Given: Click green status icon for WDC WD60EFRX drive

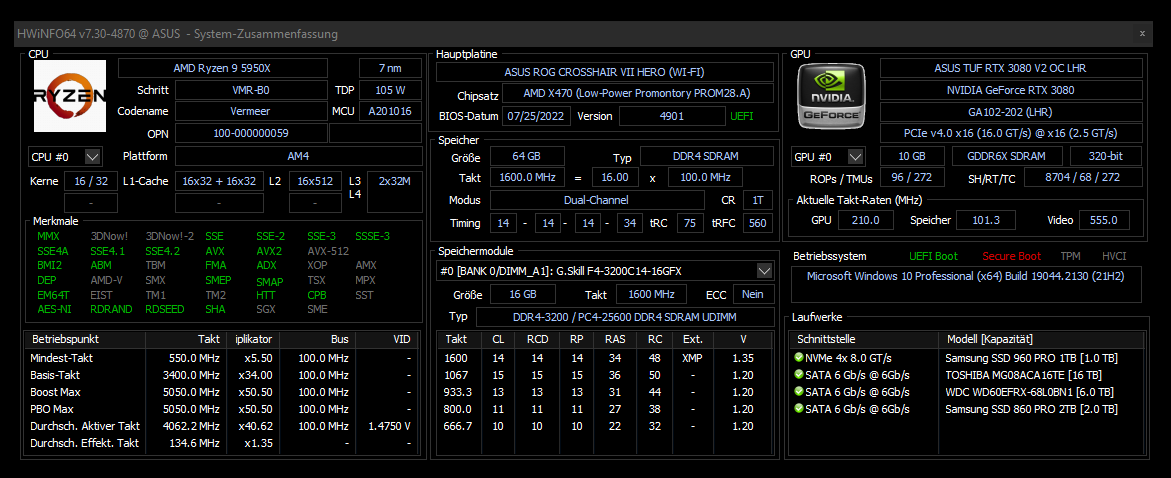Looking at the screenshot, I should tap(799, 391).
